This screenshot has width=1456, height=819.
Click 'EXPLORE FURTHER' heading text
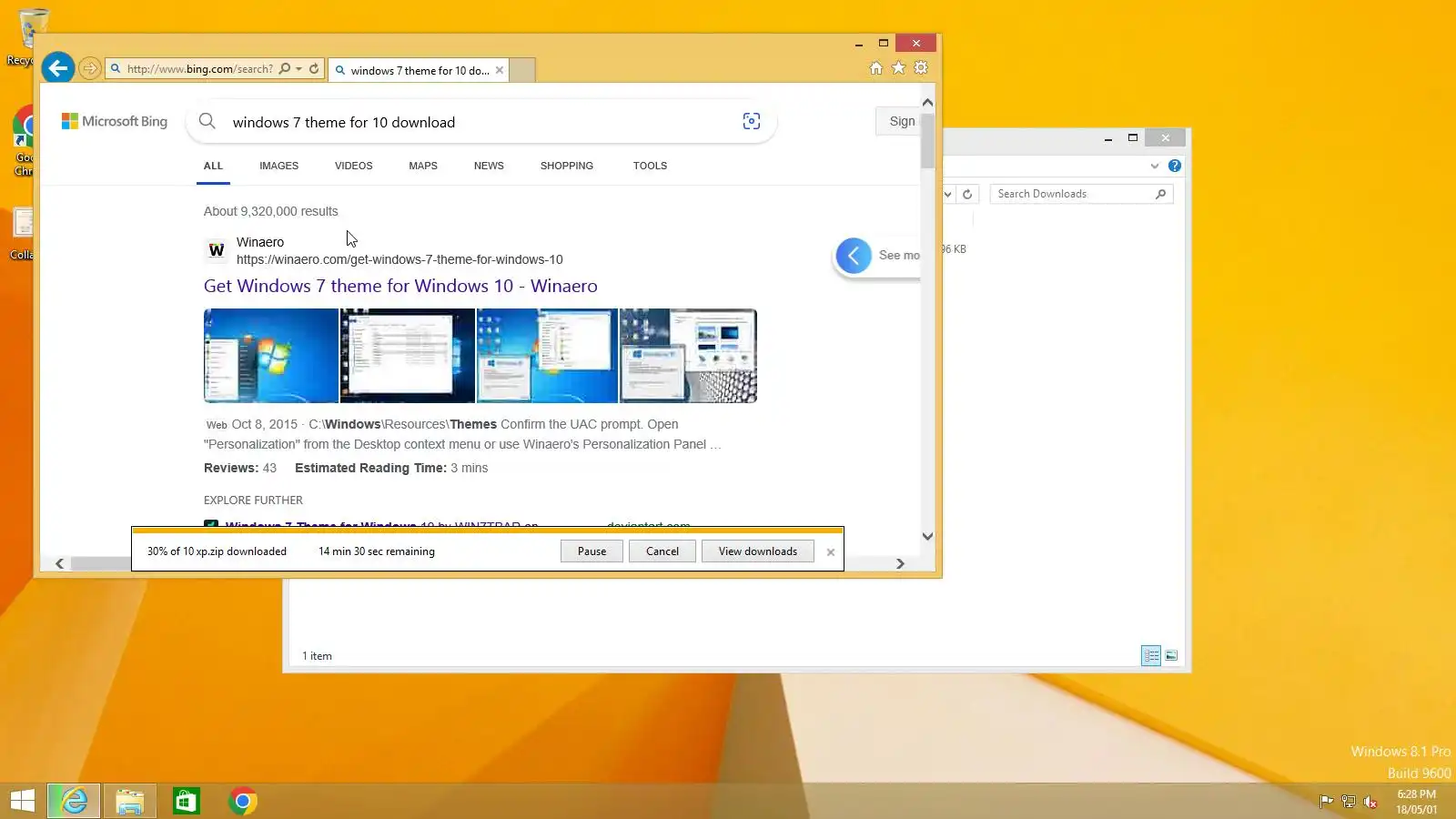253,500
